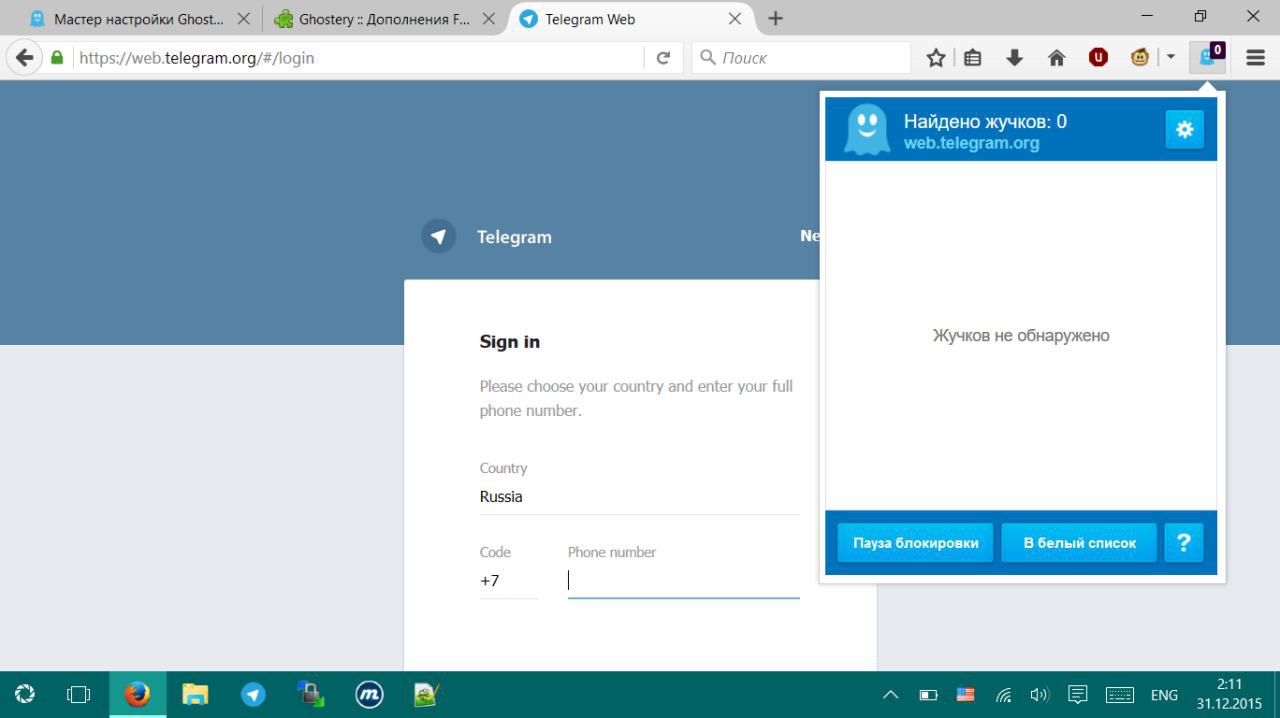Show bookmarks list icon
Viewport: 1280px width, 718px height.
(x=973, y=58)
